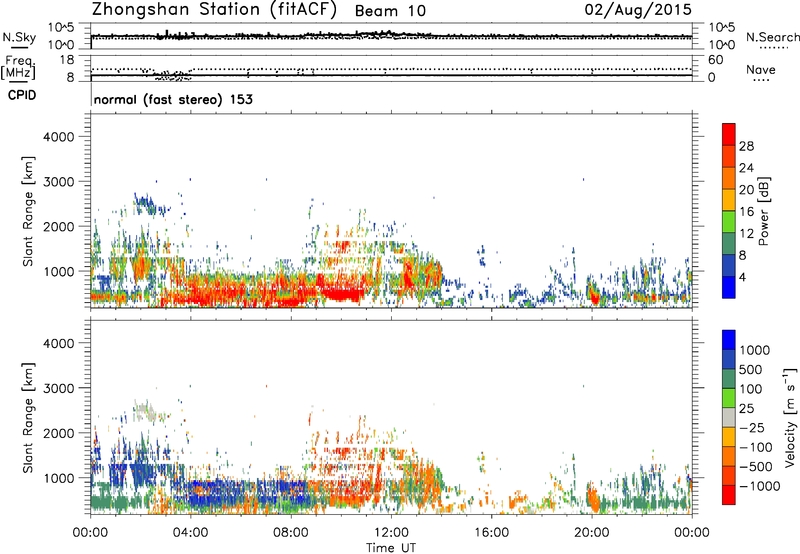Click the '20:00' time axis tick label
This screenshot has width=800, height=554.
coord(592,533)
